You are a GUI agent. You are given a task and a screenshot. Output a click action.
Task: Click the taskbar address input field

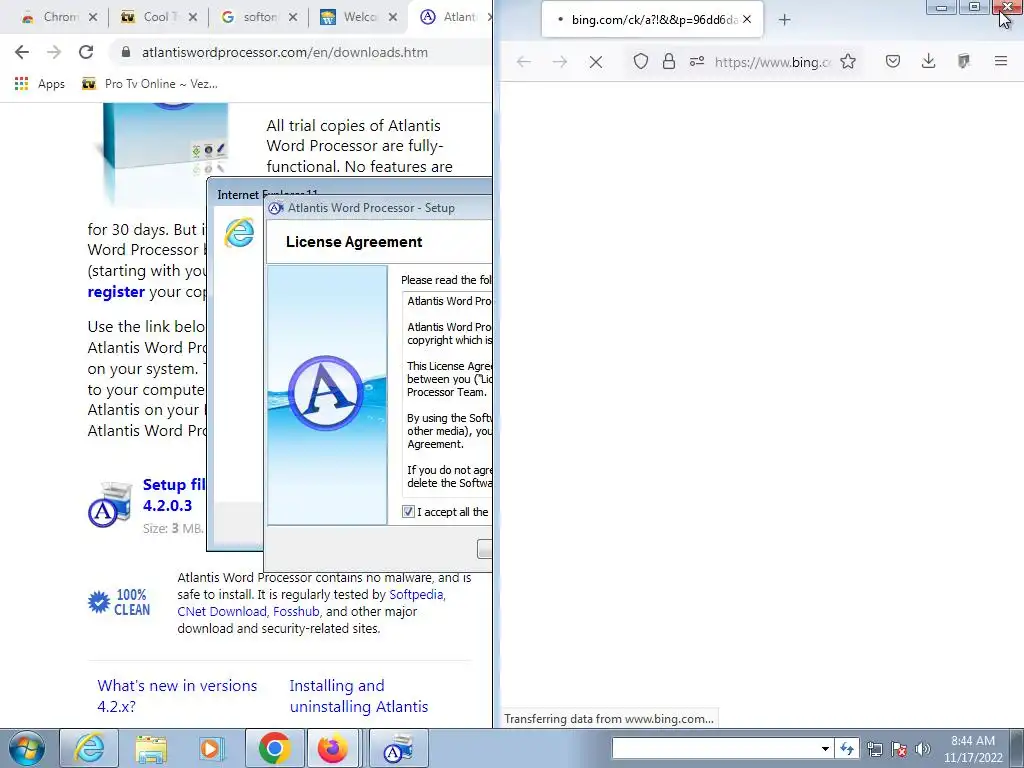pos(715,748)
